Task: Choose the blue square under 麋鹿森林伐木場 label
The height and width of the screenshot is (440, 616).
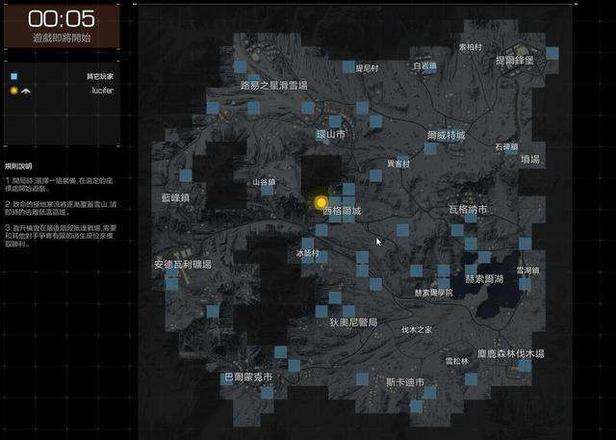Action: click(x=525, y=366)
